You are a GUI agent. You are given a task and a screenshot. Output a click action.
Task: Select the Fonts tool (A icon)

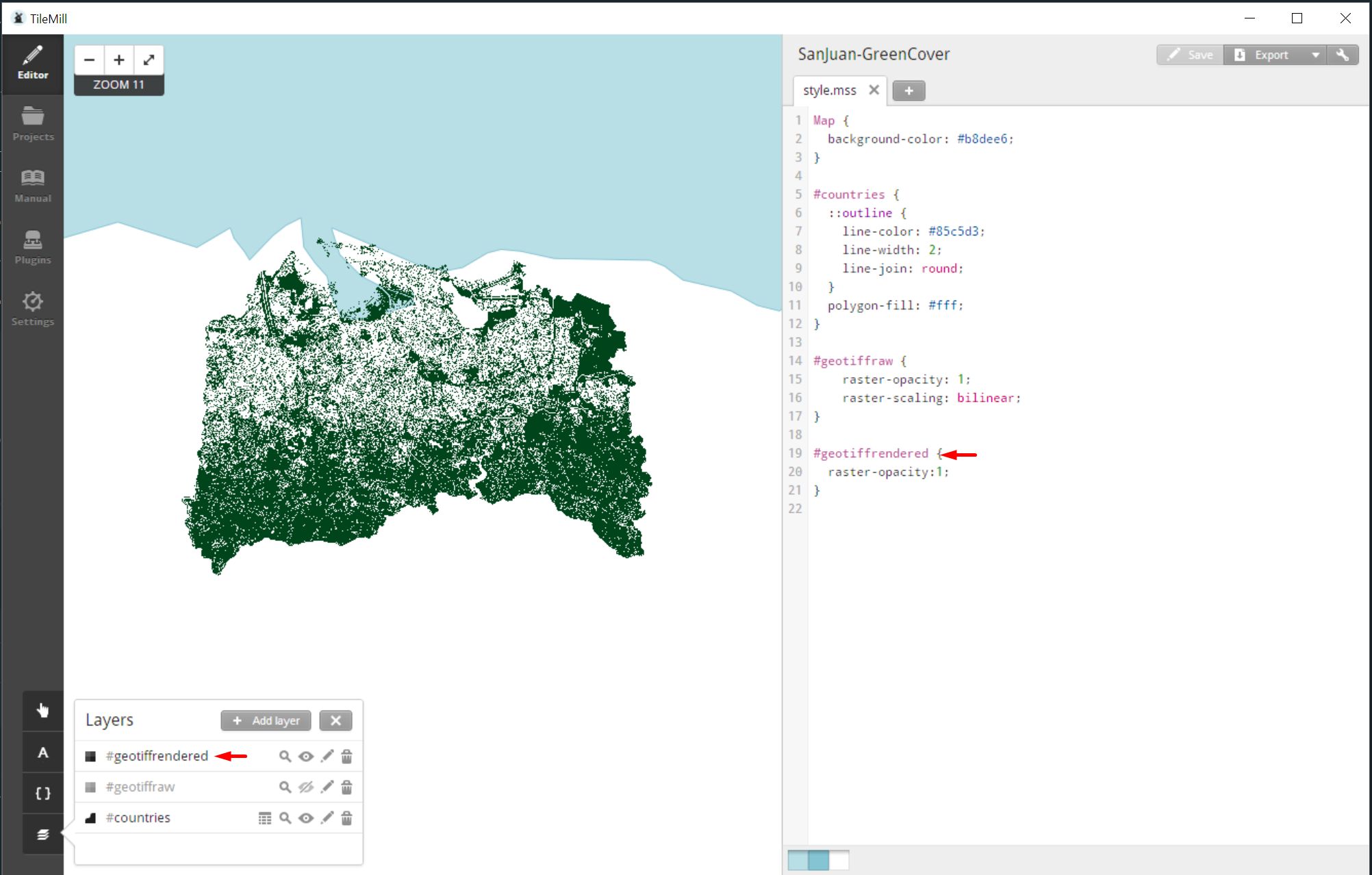pyautogui.click(x=42, y=752)
